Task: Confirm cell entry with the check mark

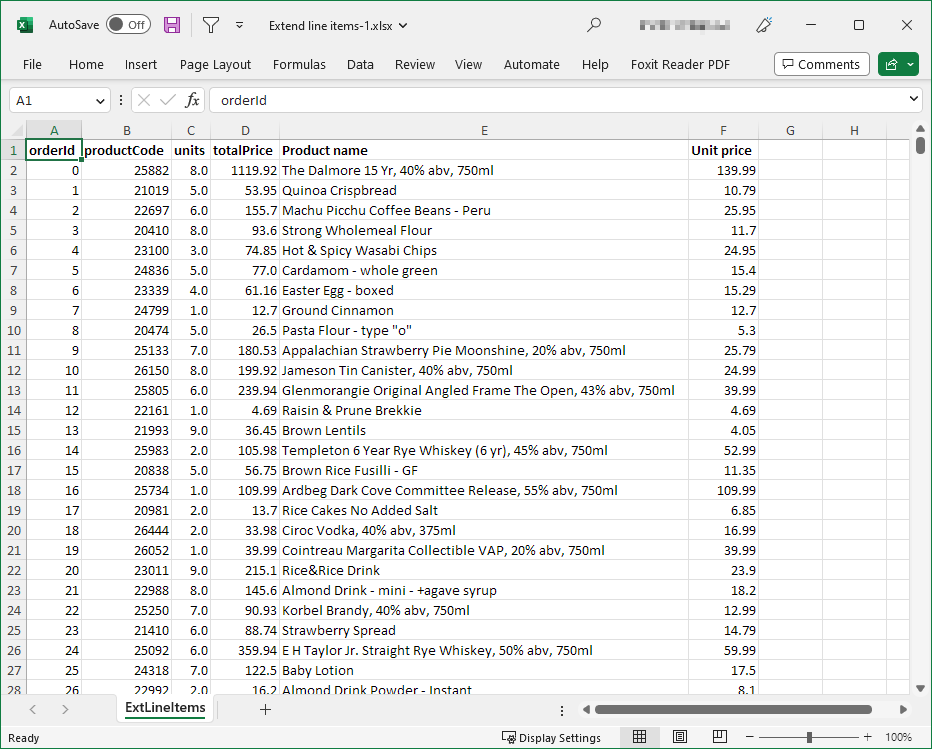Action: click(166, 100)
